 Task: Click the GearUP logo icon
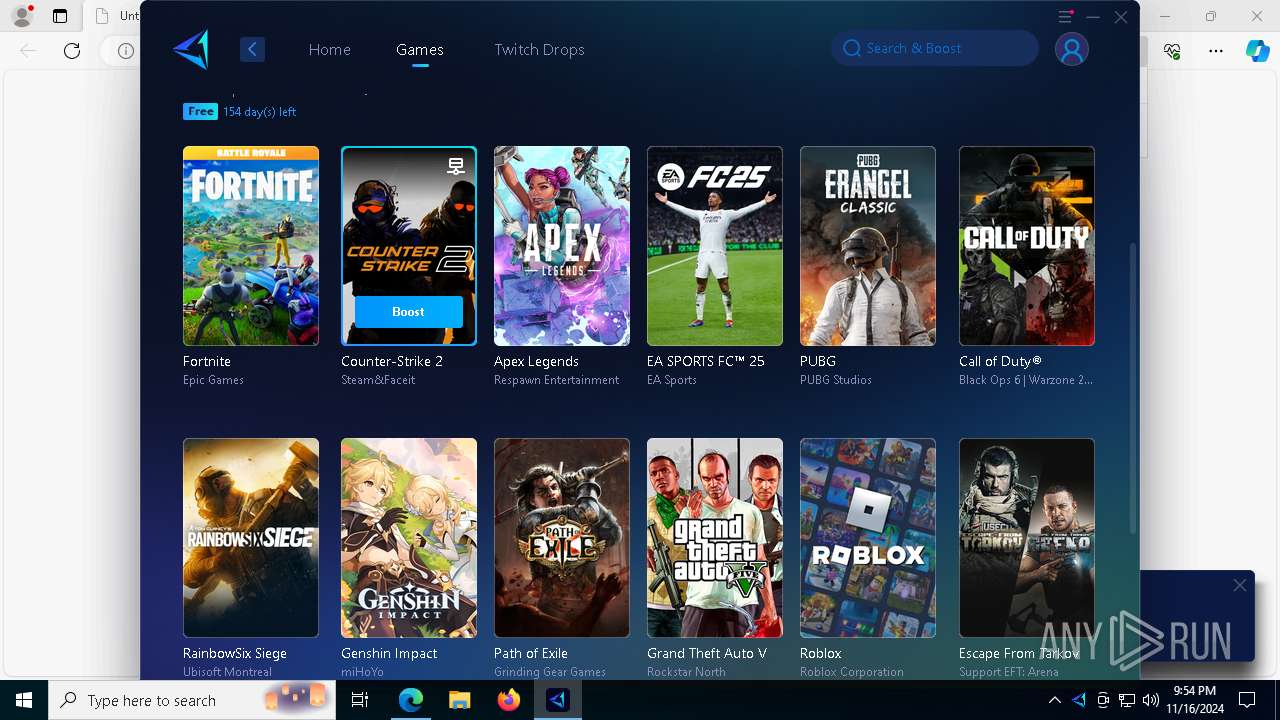[191, 49]
